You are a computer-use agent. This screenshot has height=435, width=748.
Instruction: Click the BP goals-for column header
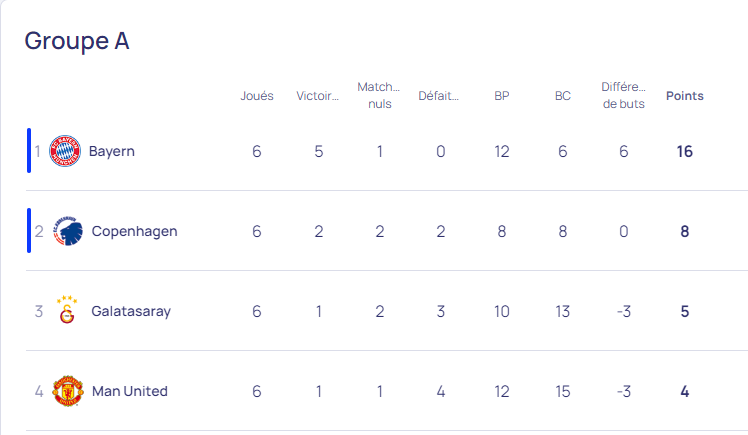502,96
